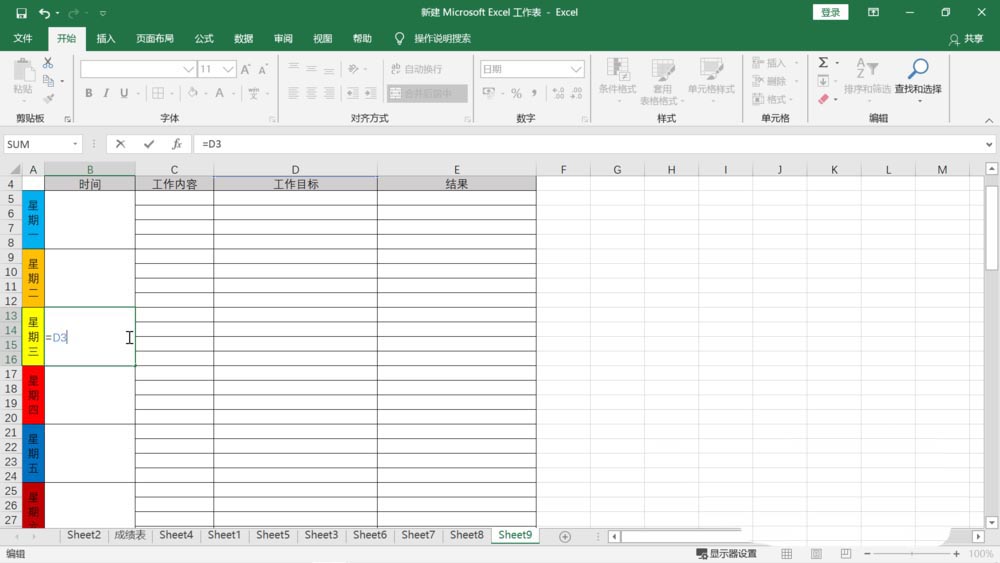Toggle Underline formatting button
Viewport: 1000px width, 563px height.
coord(124,93)
